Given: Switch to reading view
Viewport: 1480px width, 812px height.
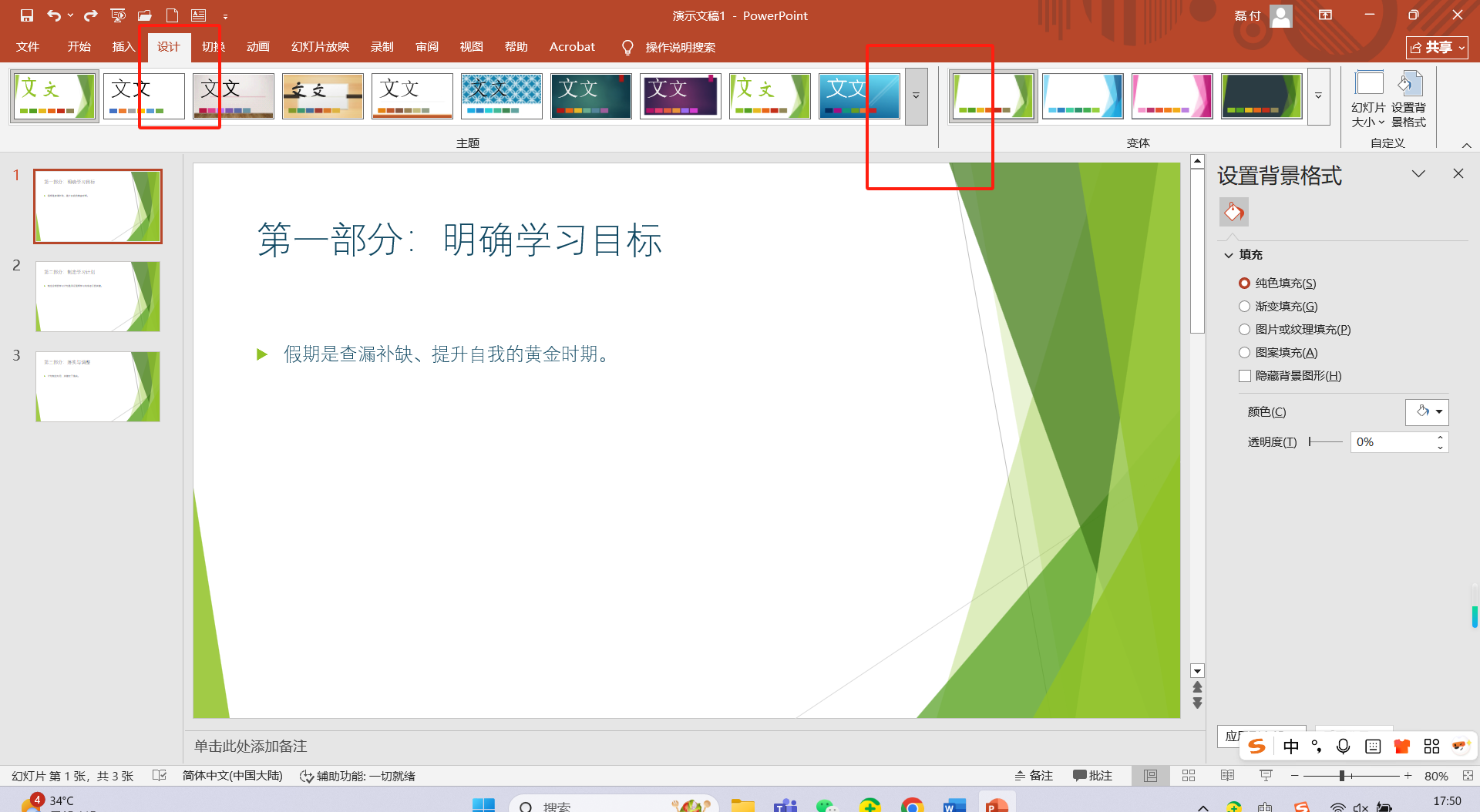Looking at the screenshot, I should tap(1227, 776).
